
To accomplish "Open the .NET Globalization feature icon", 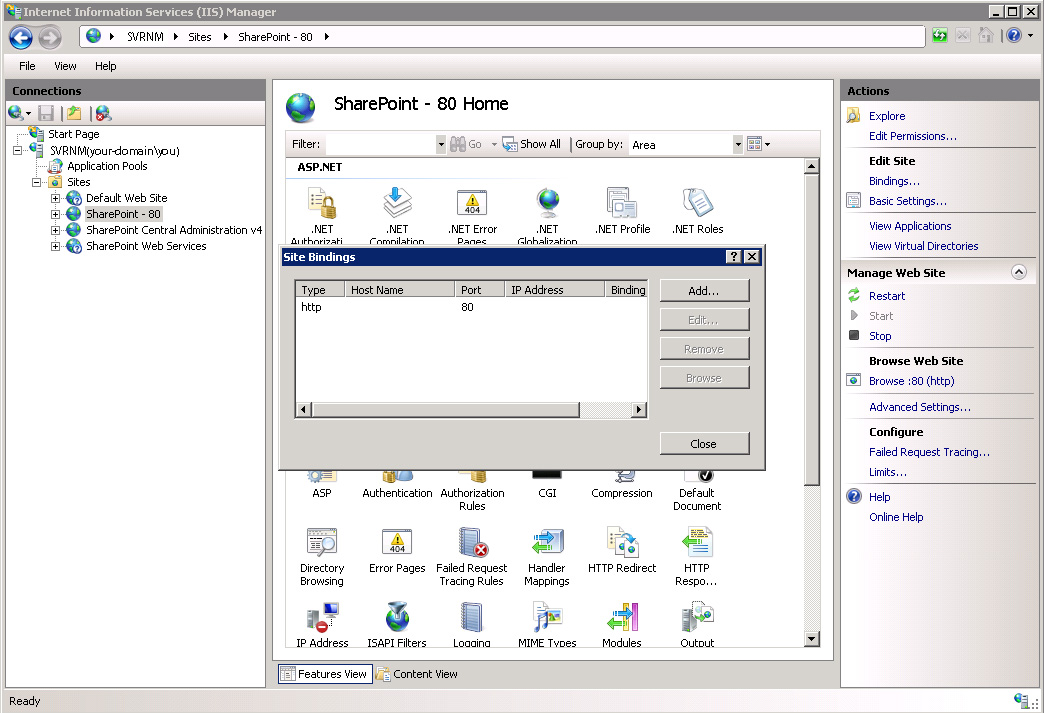I will (x=547, y=203).
